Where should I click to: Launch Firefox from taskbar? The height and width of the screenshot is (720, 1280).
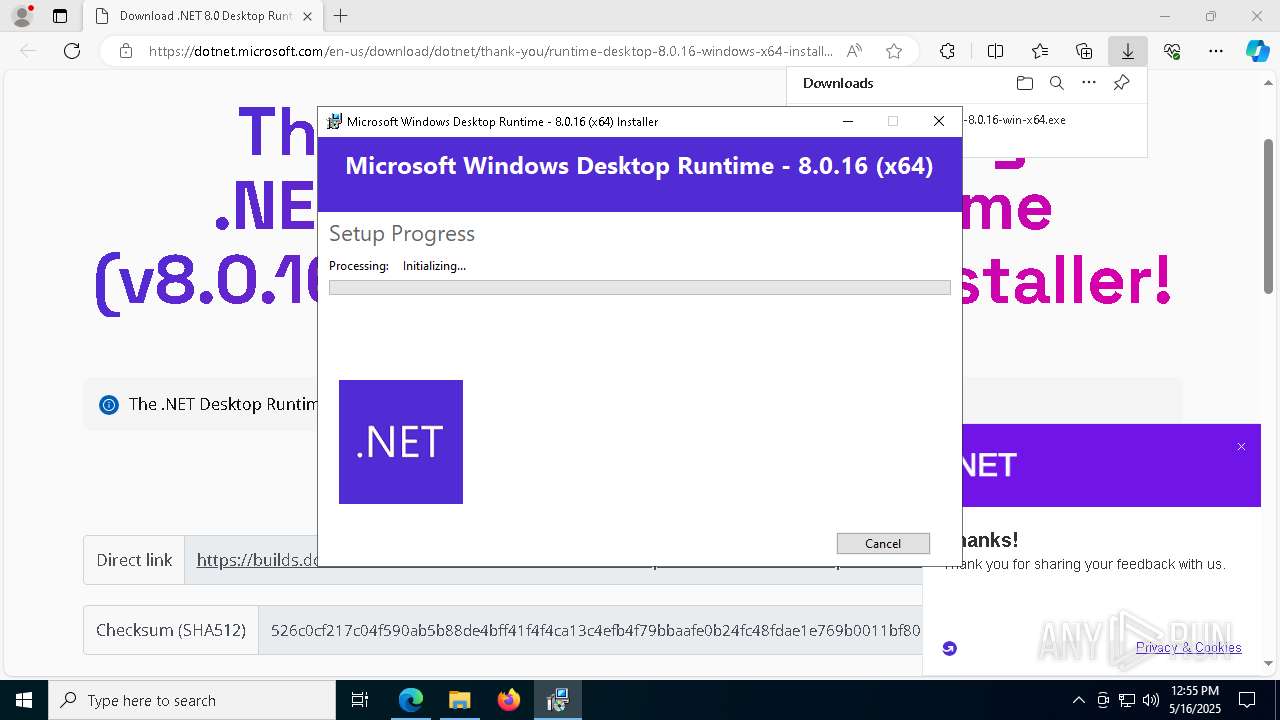click(509, 700)
